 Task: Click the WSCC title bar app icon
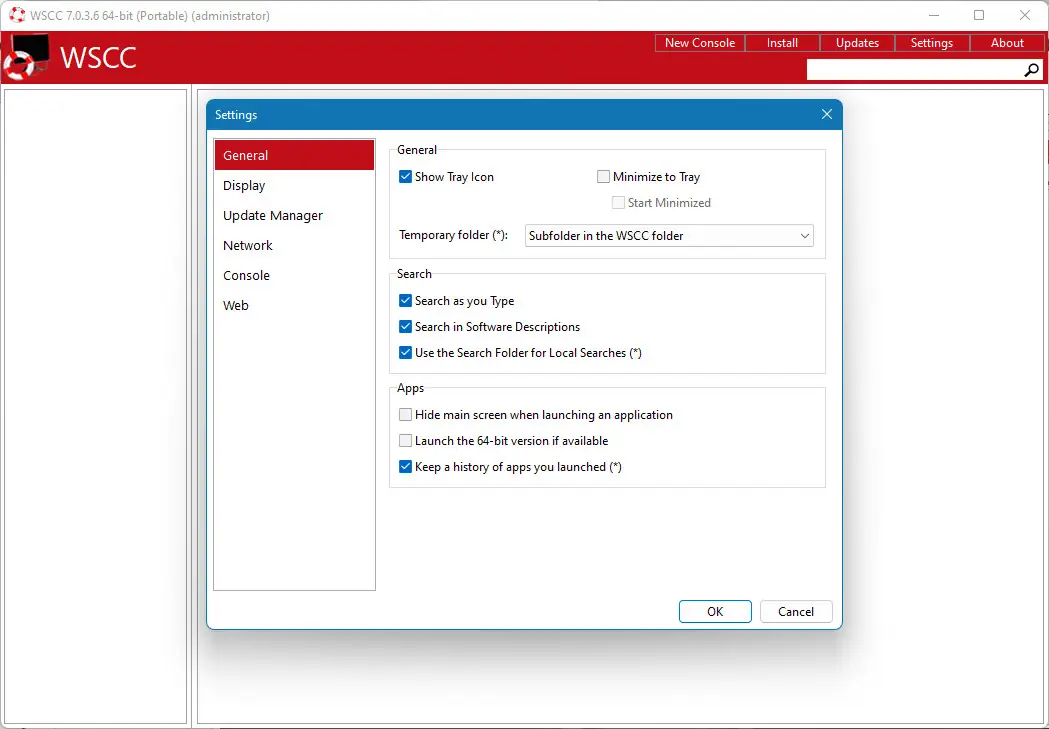pyautogui.click(x=17, y=15)
